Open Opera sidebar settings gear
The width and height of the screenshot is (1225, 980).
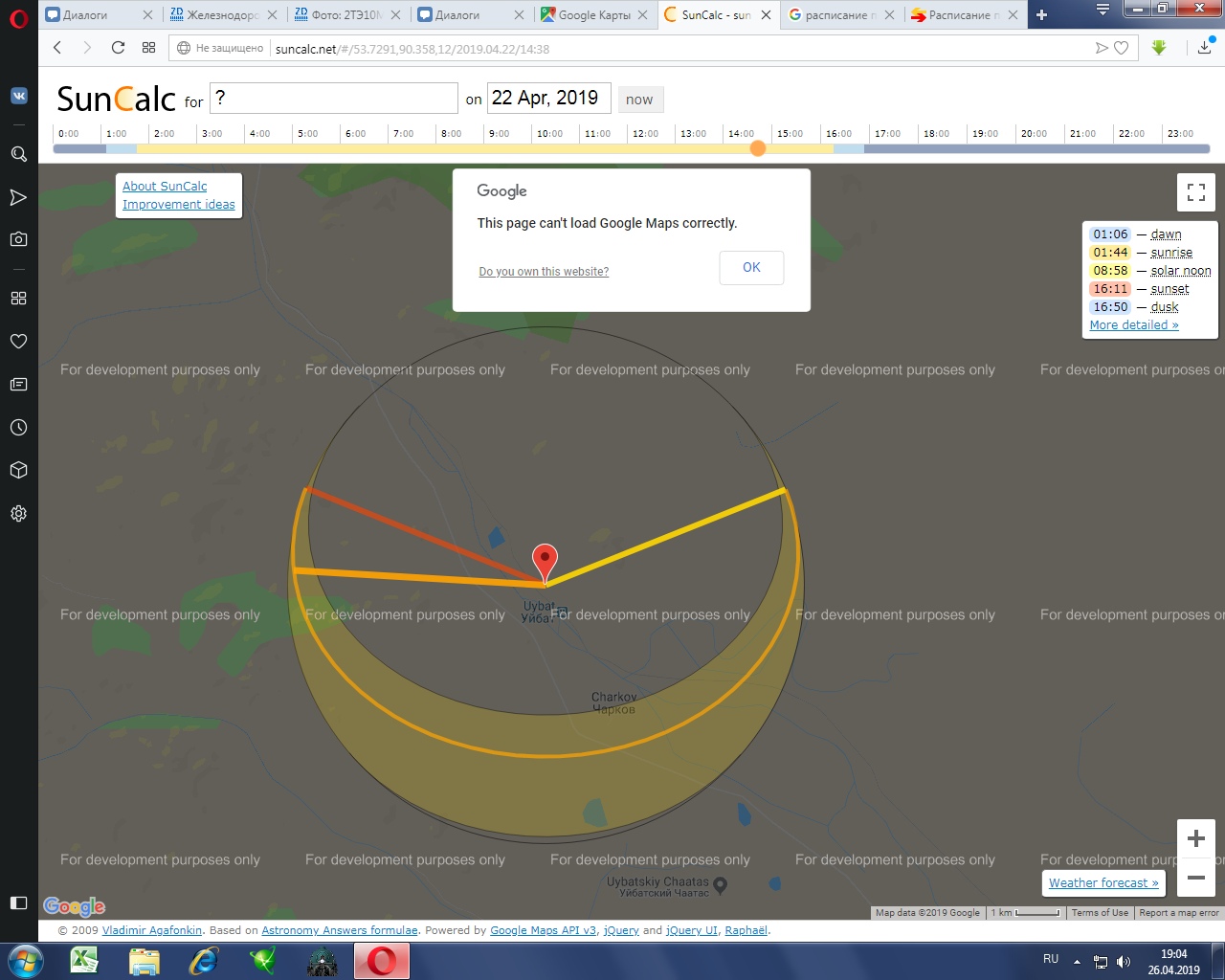click(18, 514)
